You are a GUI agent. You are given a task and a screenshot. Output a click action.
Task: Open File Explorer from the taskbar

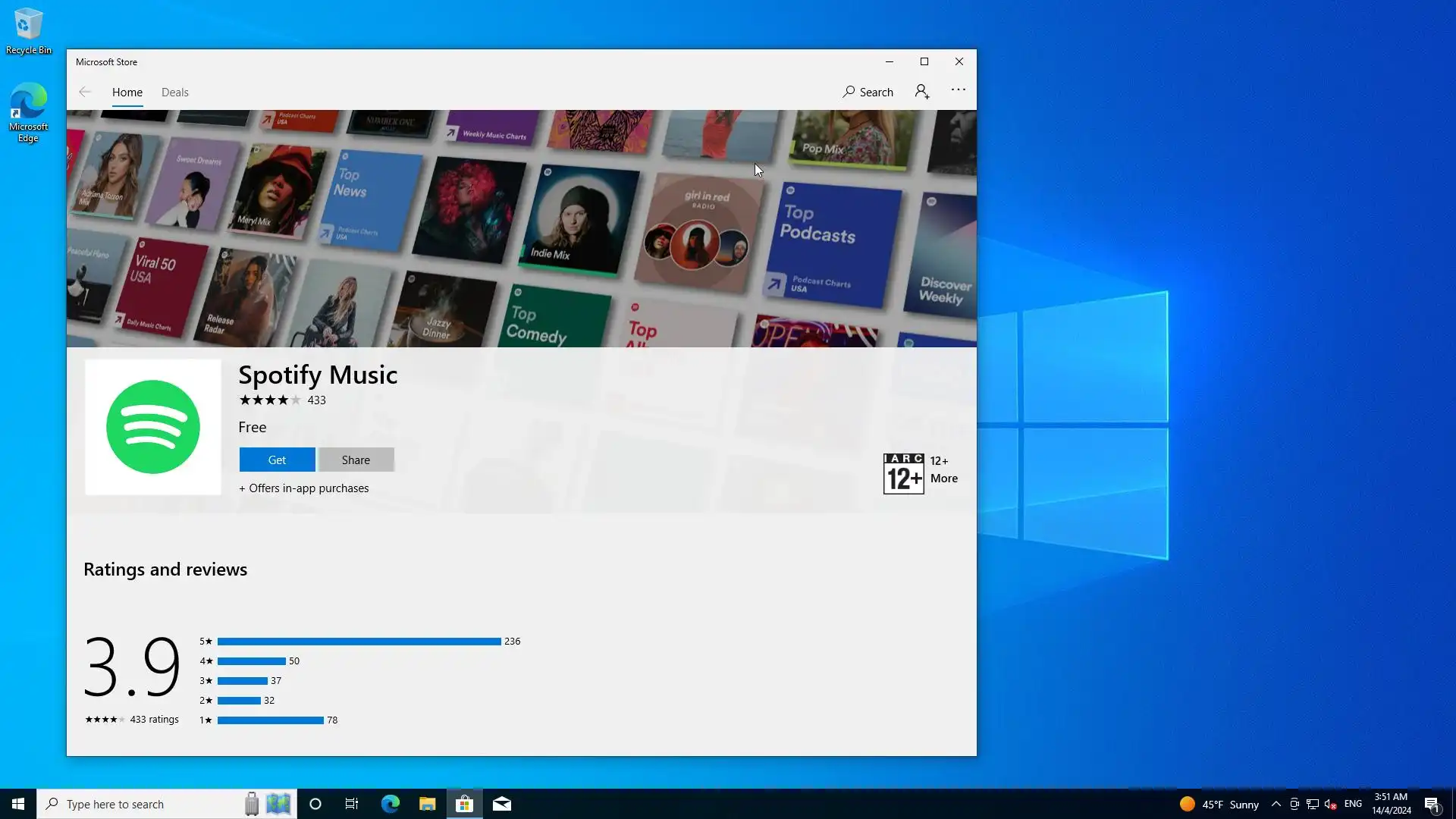coord(427,804)
